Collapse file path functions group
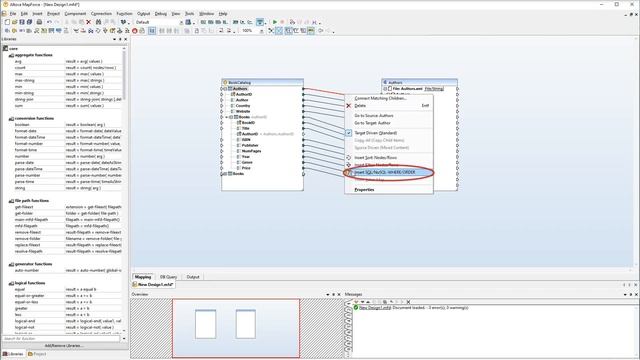 pos(11,201)
